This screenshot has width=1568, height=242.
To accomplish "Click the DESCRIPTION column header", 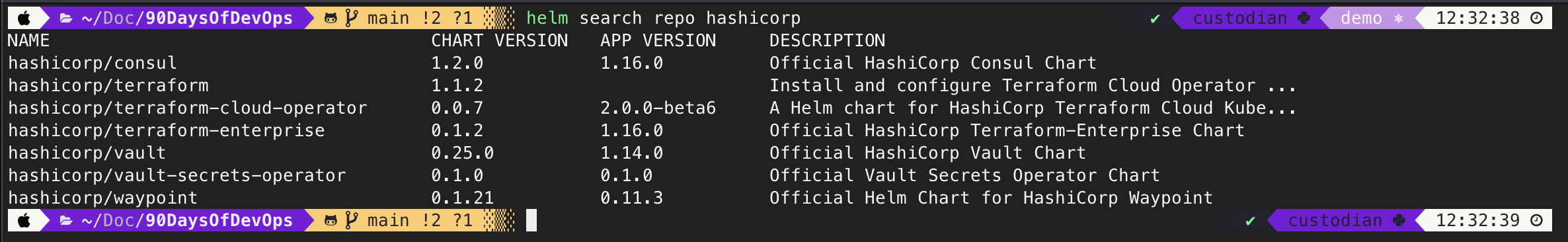I will (x=828, y=40).
